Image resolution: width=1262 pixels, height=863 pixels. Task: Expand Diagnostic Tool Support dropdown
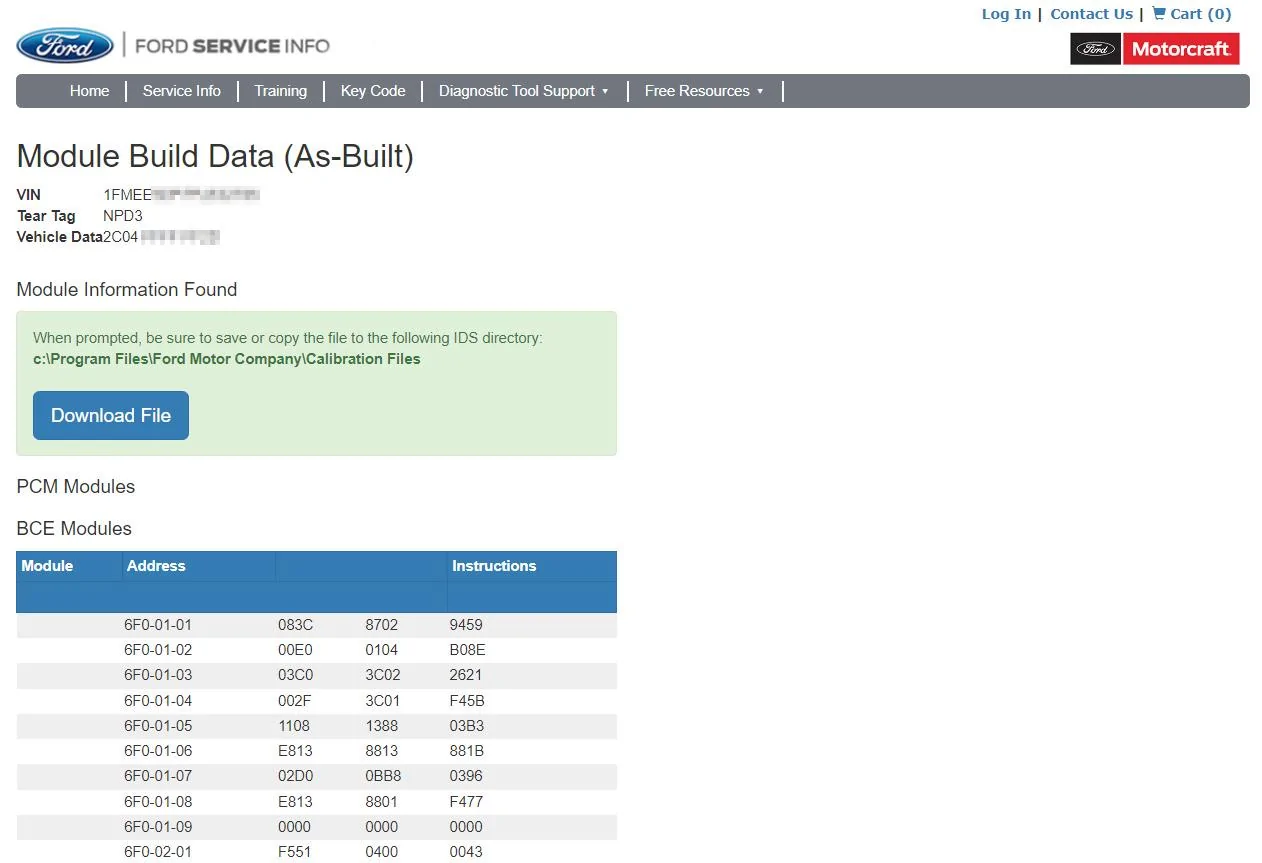523,91
